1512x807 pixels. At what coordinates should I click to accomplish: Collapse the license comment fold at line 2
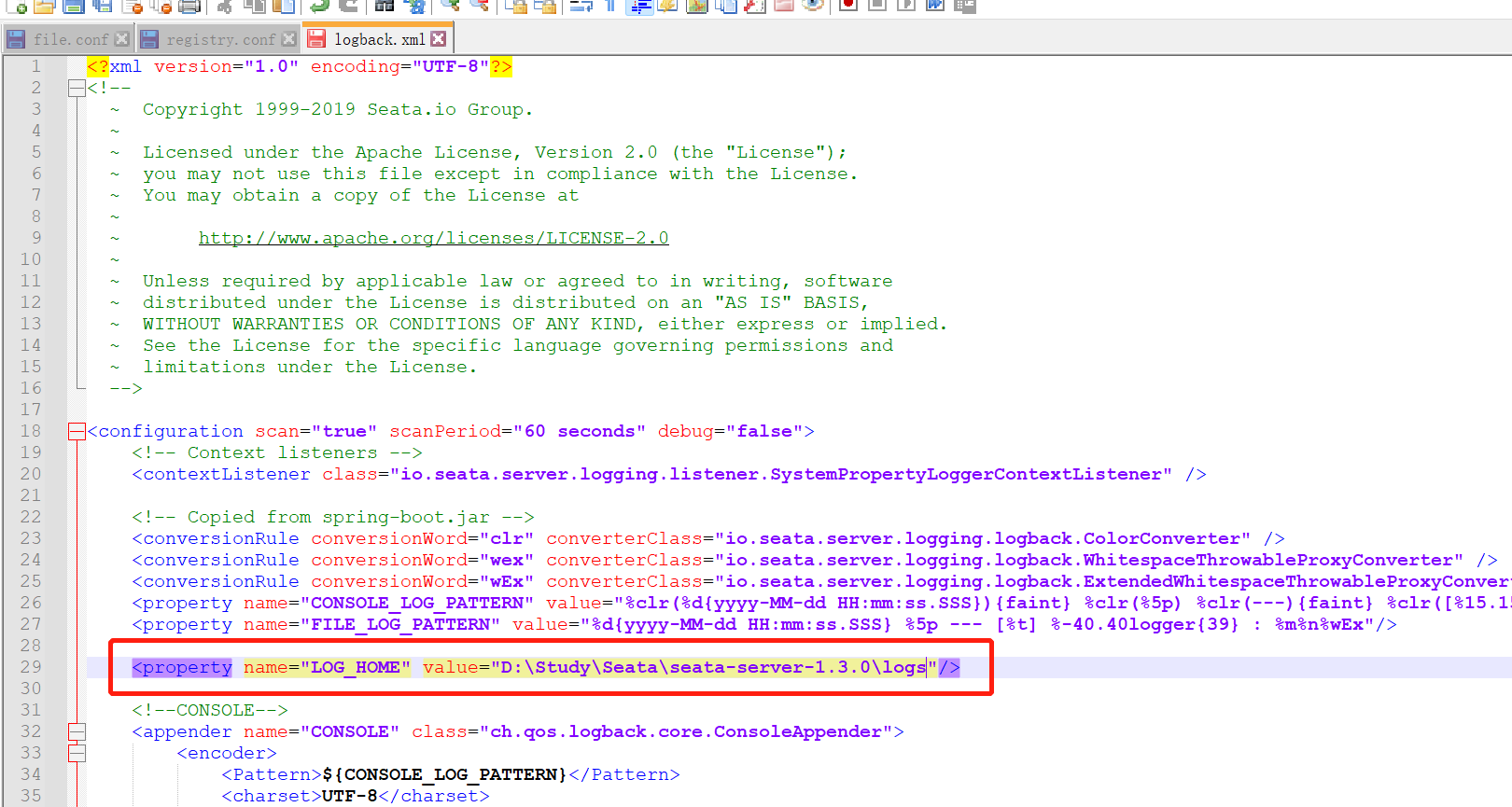77,88
